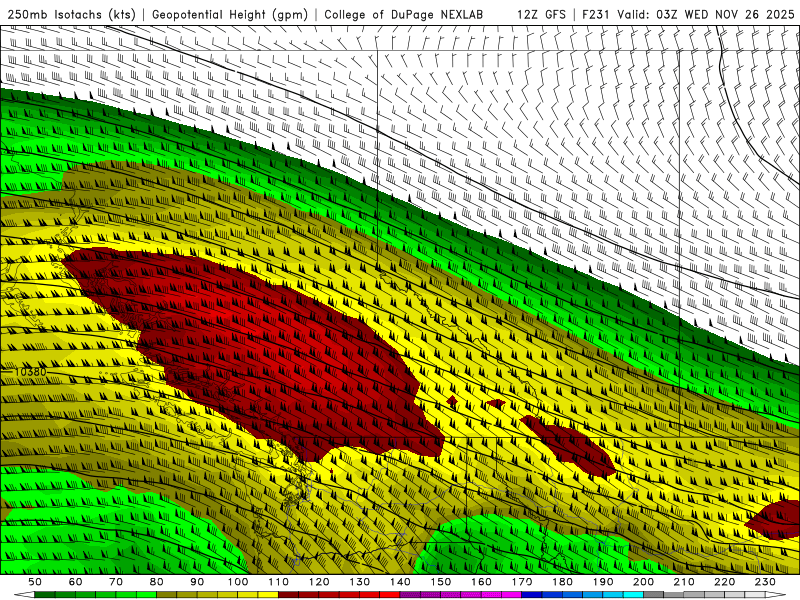The width and height of the screenshot is (800, 600).
Task: Click the '90' legend value
Action: pos(197,582)
